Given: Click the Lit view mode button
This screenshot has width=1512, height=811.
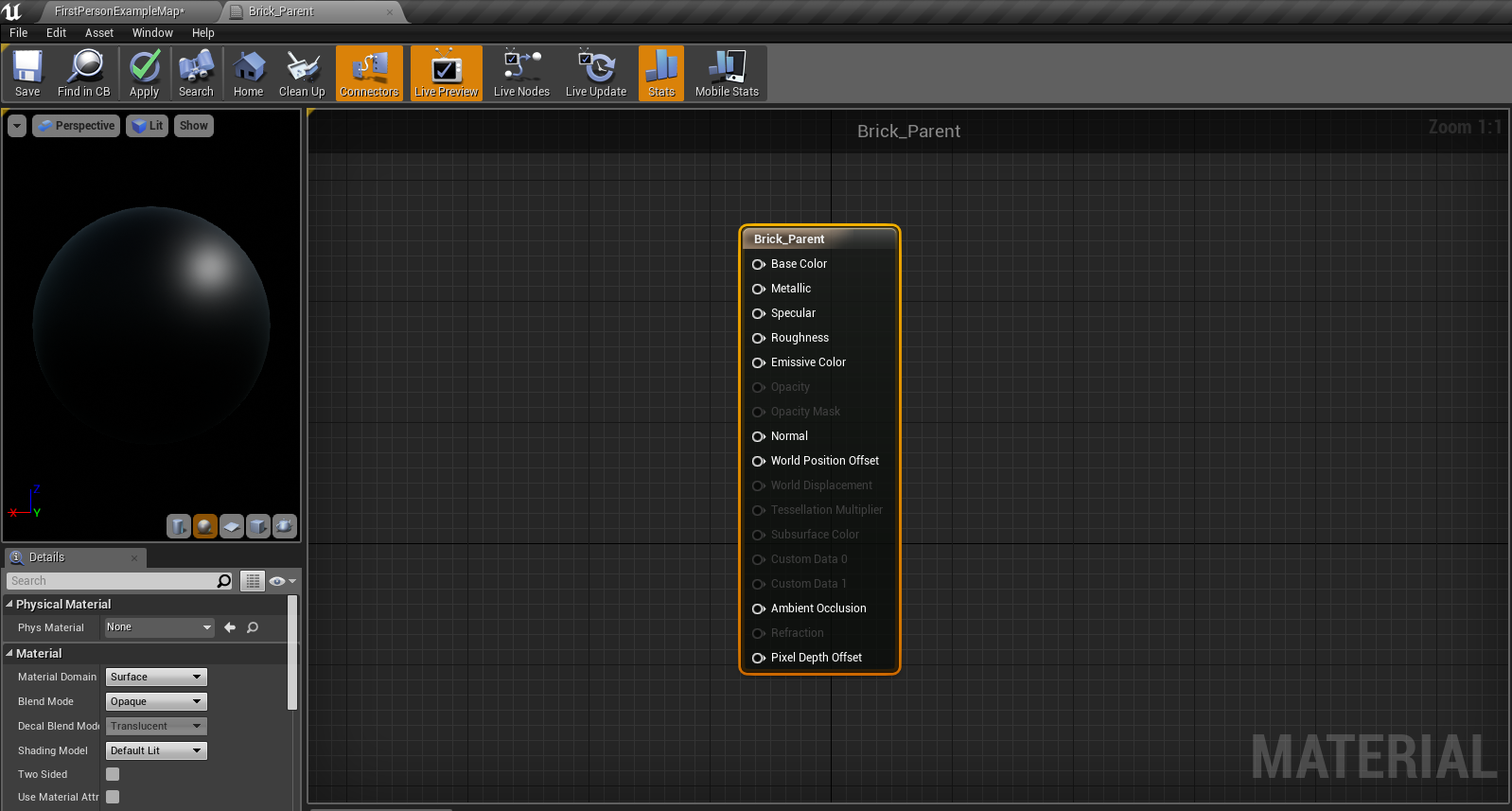Looking at the screenshot, I should click(x=148, y=126).
